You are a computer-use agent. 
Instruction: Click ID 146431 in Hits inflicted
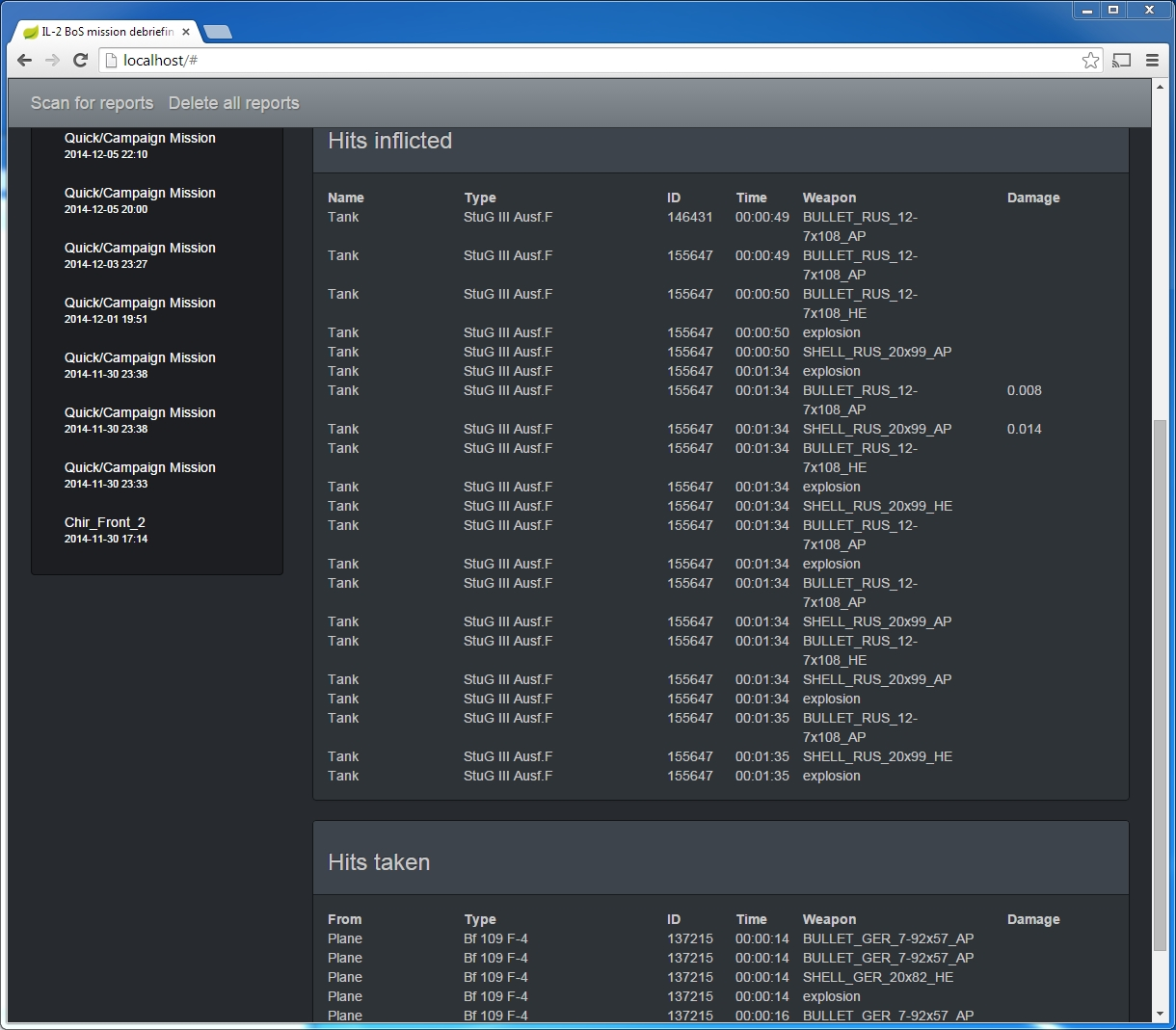(x=690, y=217)
